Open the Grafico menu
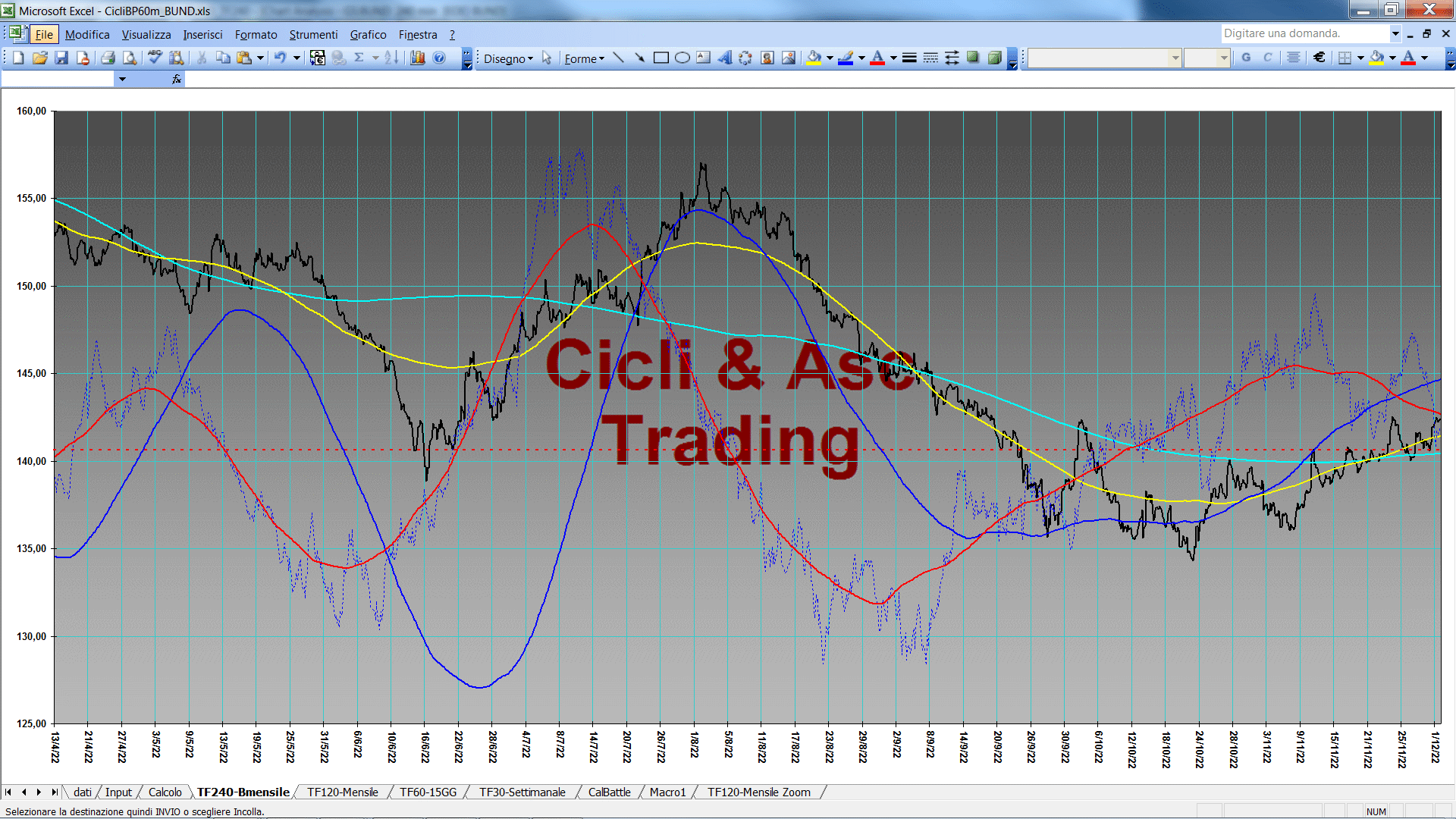This screenshot has height=819, width=1456. pos(368,35)
